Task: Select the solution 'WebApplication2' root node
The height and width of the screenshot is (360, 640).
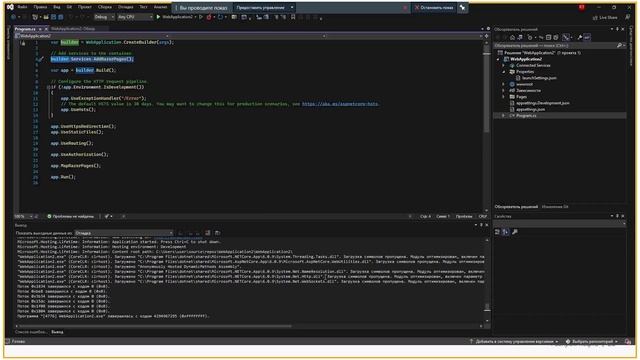Action: 542,53
